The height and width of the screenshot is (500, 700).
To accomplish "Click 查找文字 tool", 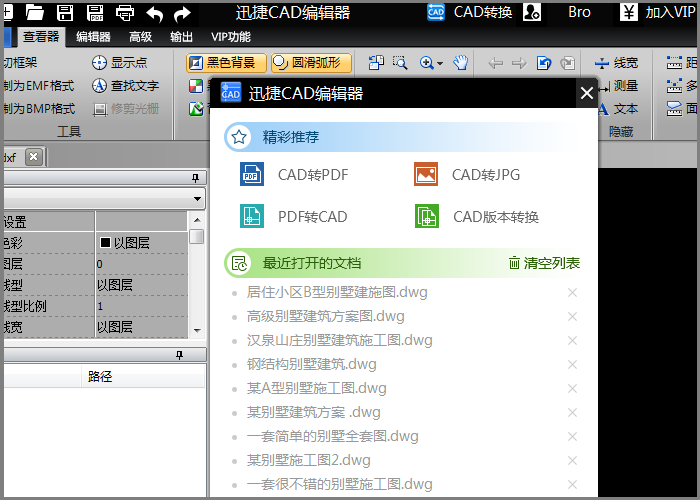I will point(125,85).
